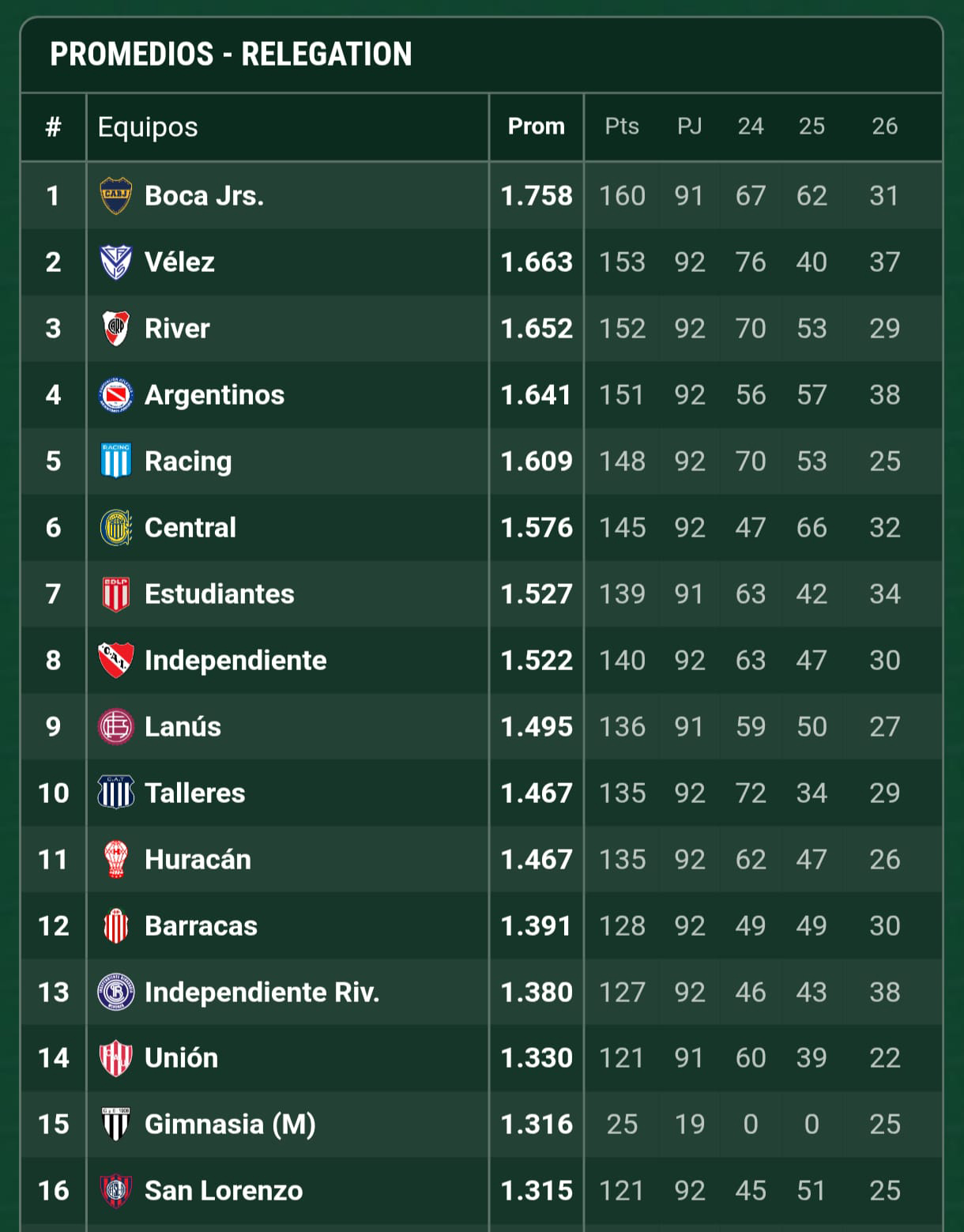
Task: Select the Huracán balloon crest icon
Action: (116, 860)
